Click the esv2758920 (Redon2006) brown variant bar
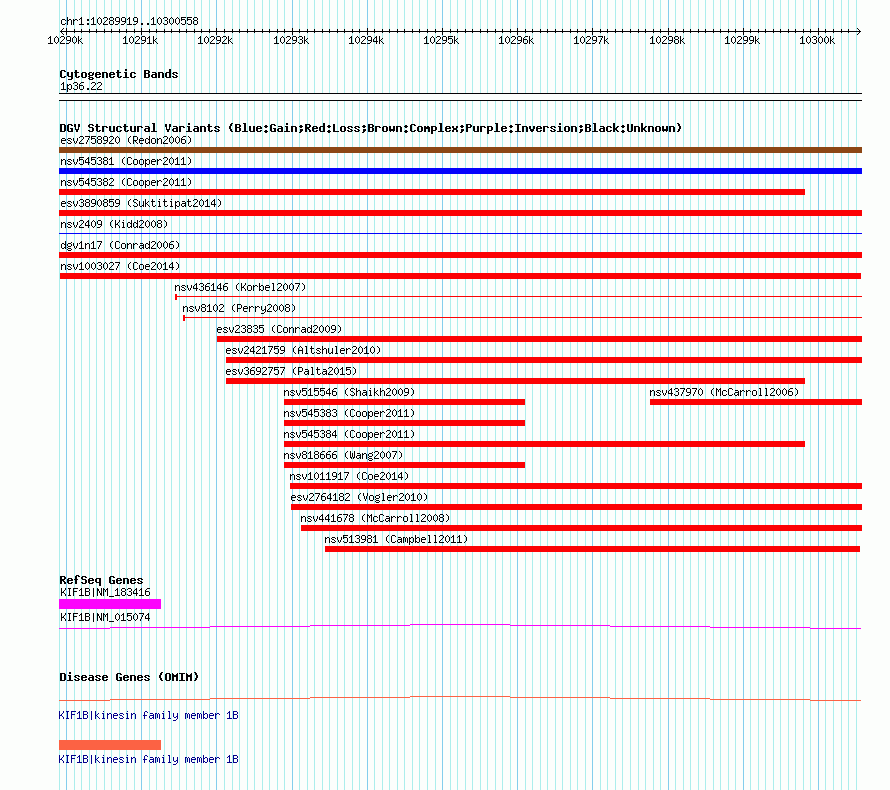 (x=460, y=150)
